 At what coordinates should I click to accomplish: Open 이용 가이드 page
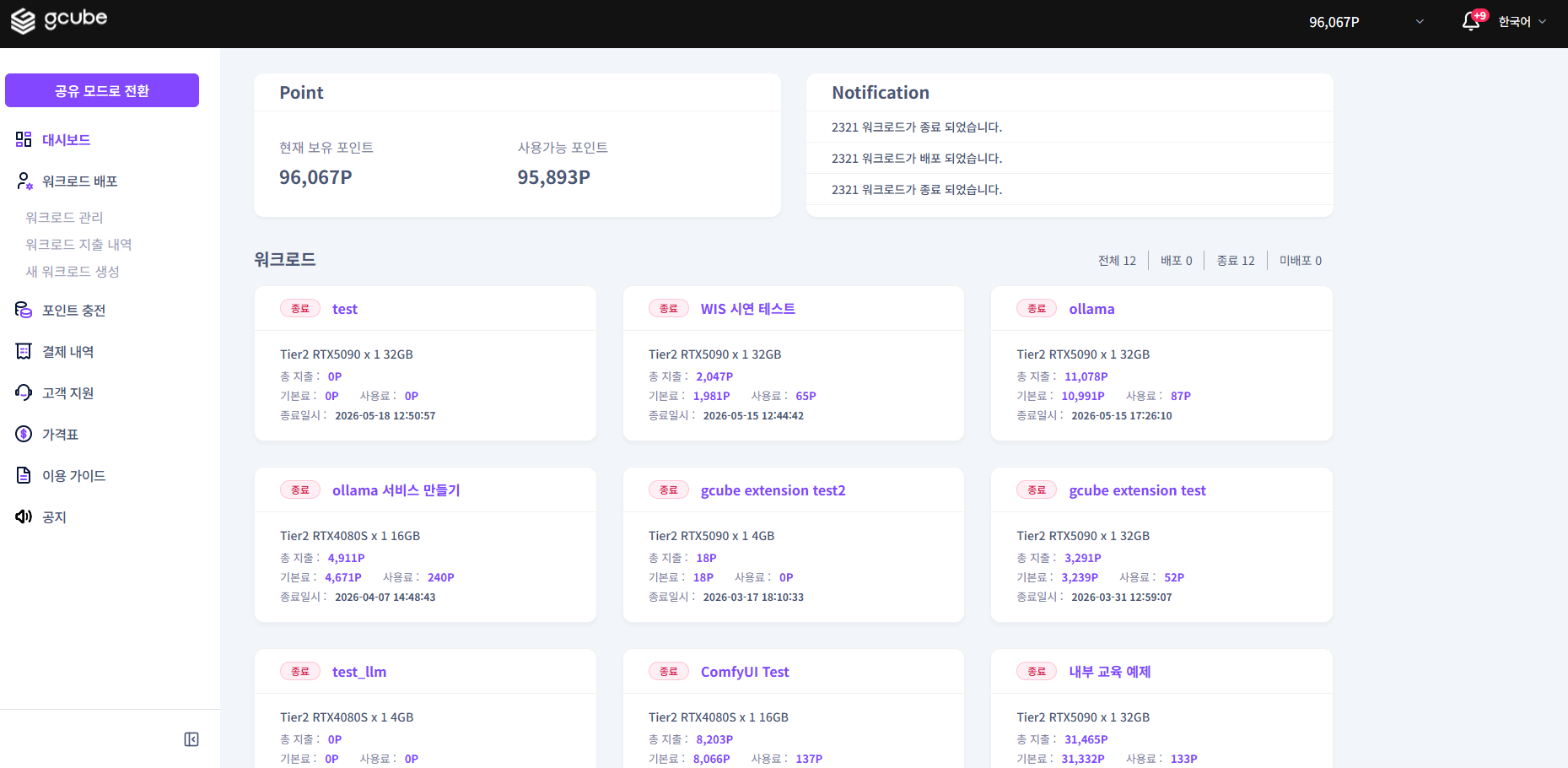pos(74,475)
